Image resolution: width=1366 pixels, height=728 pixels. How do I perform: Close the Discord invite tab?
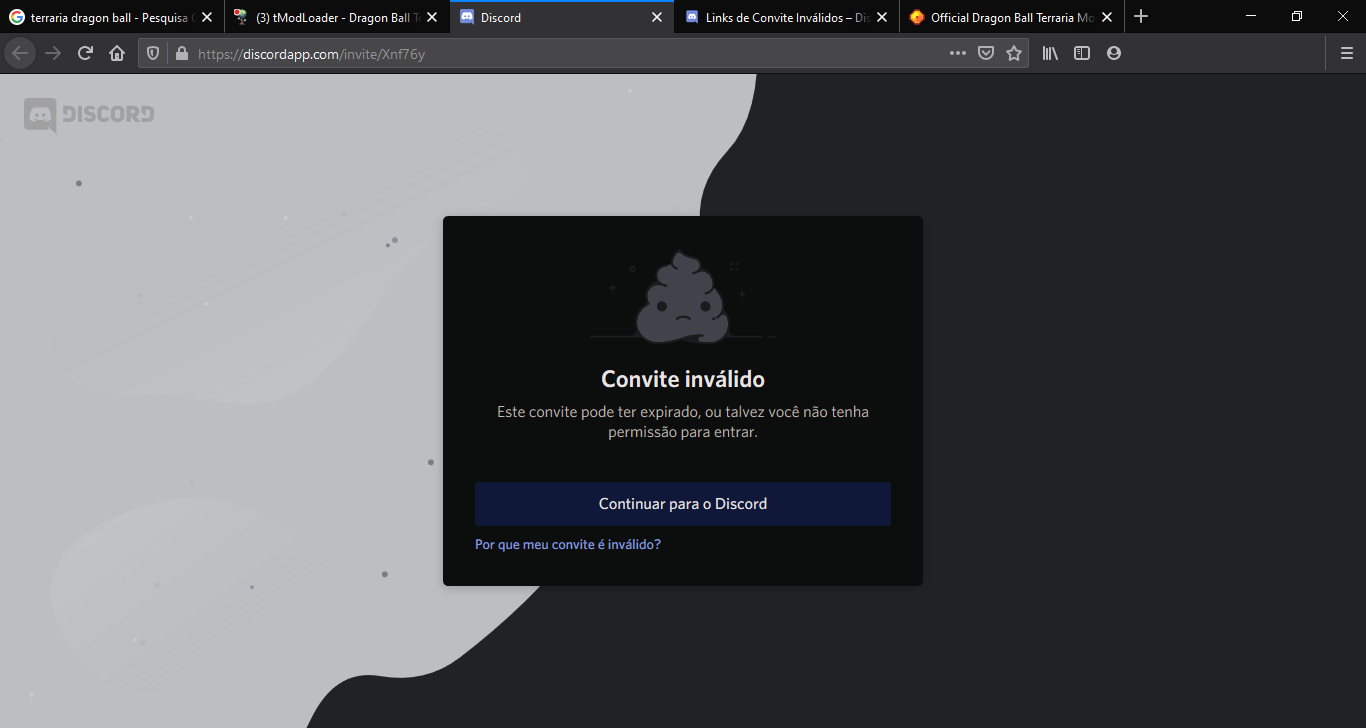point(657,17)
